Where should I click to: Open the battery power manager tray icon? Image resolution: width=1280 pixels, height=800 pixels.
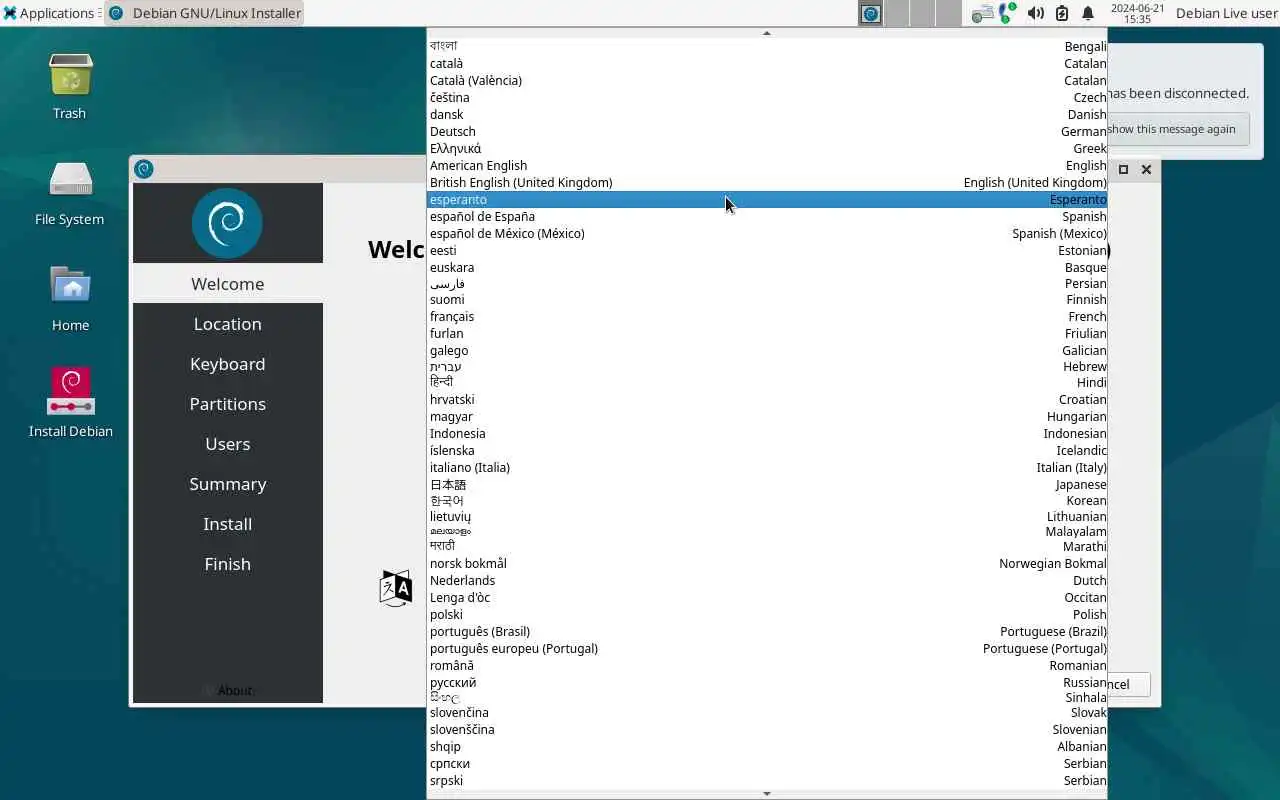1062,13
